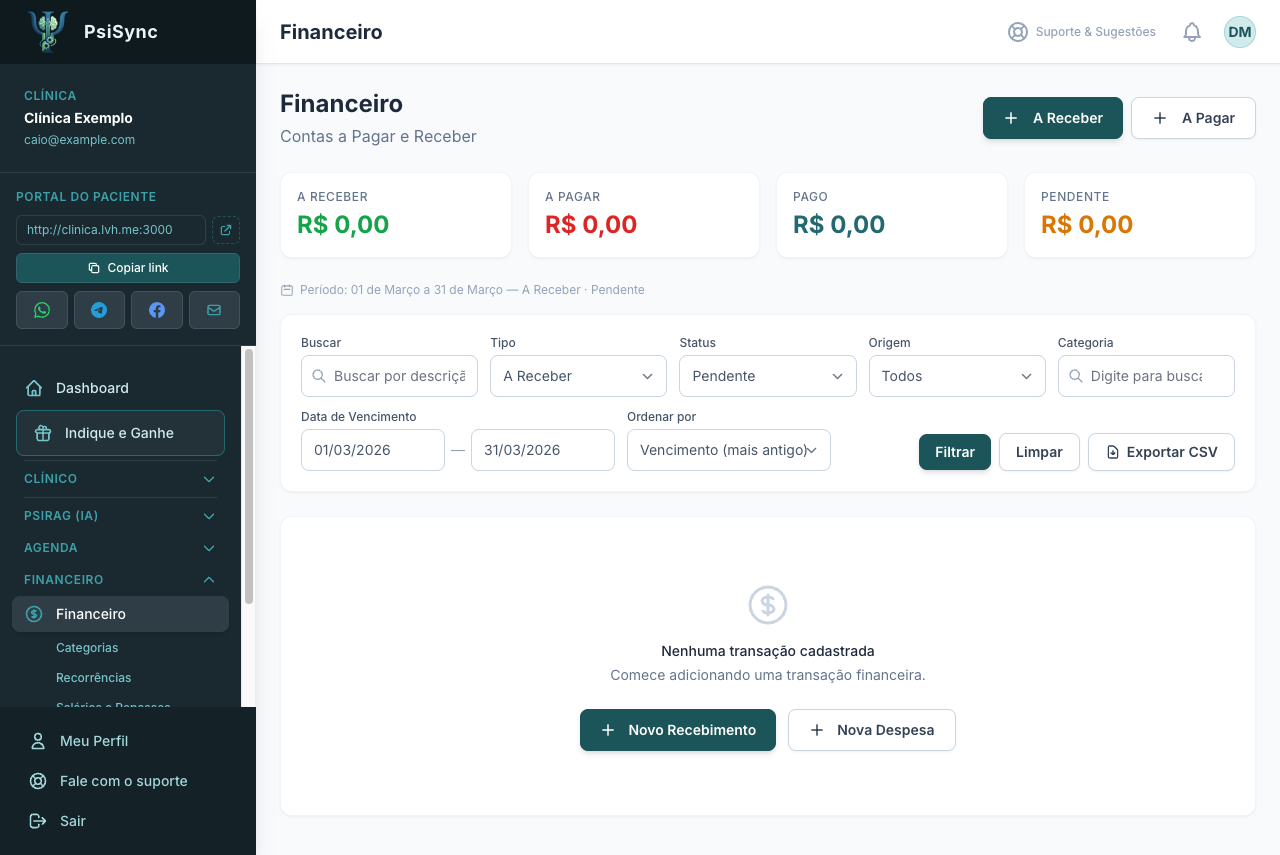Screen dimensions: 1280x855
Task: Click the Sair logout icon
Action: [38, 821]
